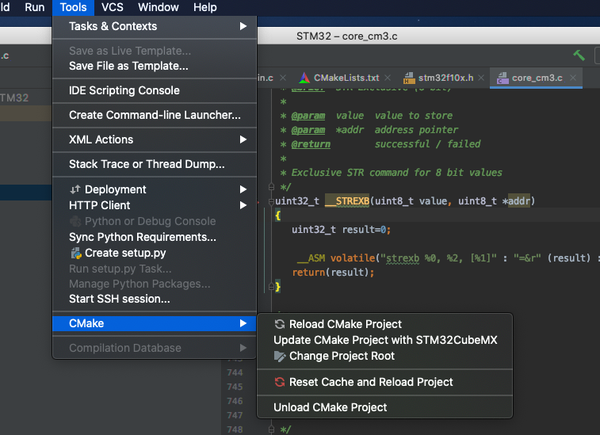This screenshot has width=600, height=435.
Task: Click the fold marker at line 748
Action: click(271, 429)
